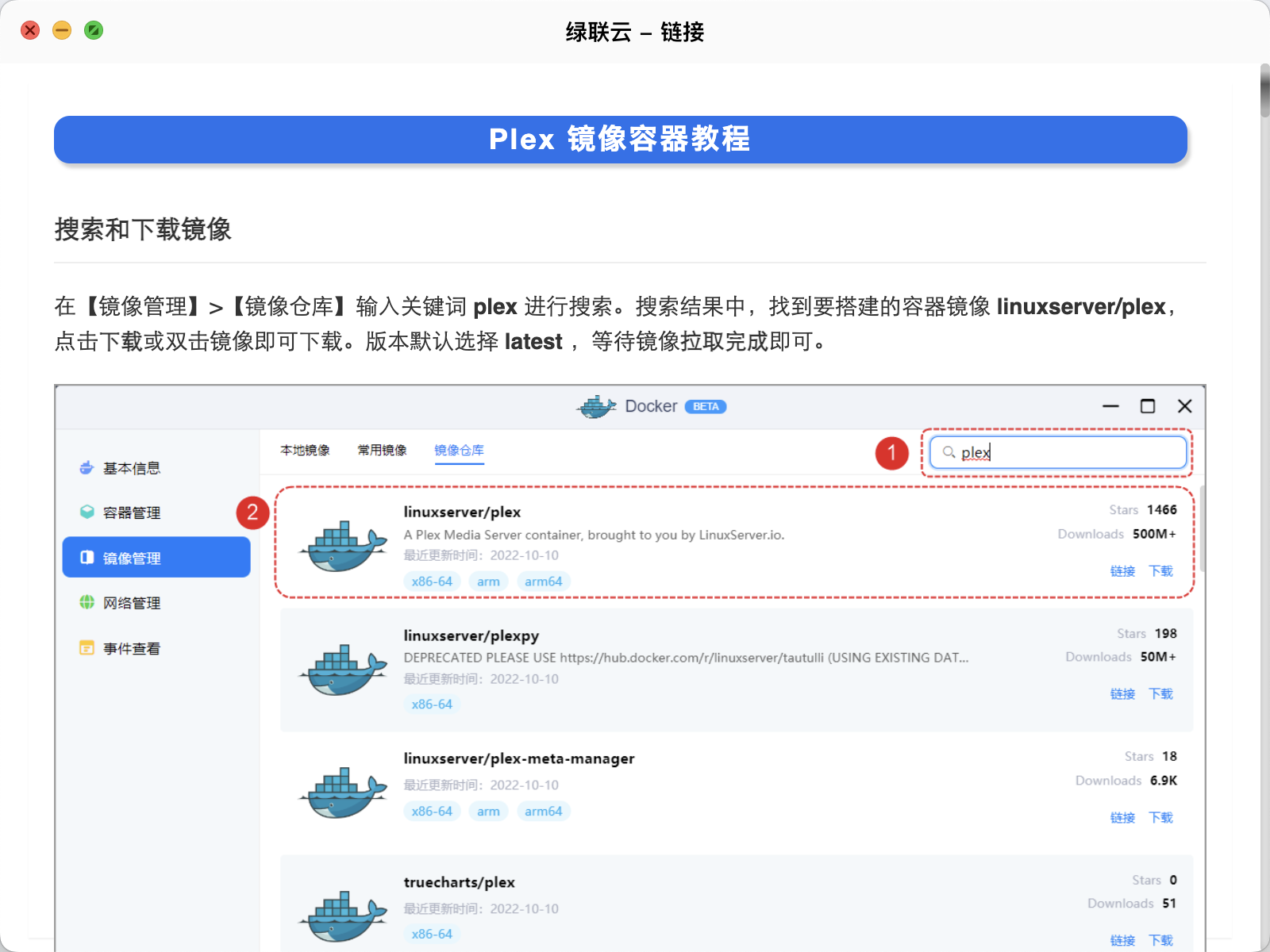Click 链接 for truecharts/plex
Screen dimensions: 1270x952
click(x=1122, y=940)
